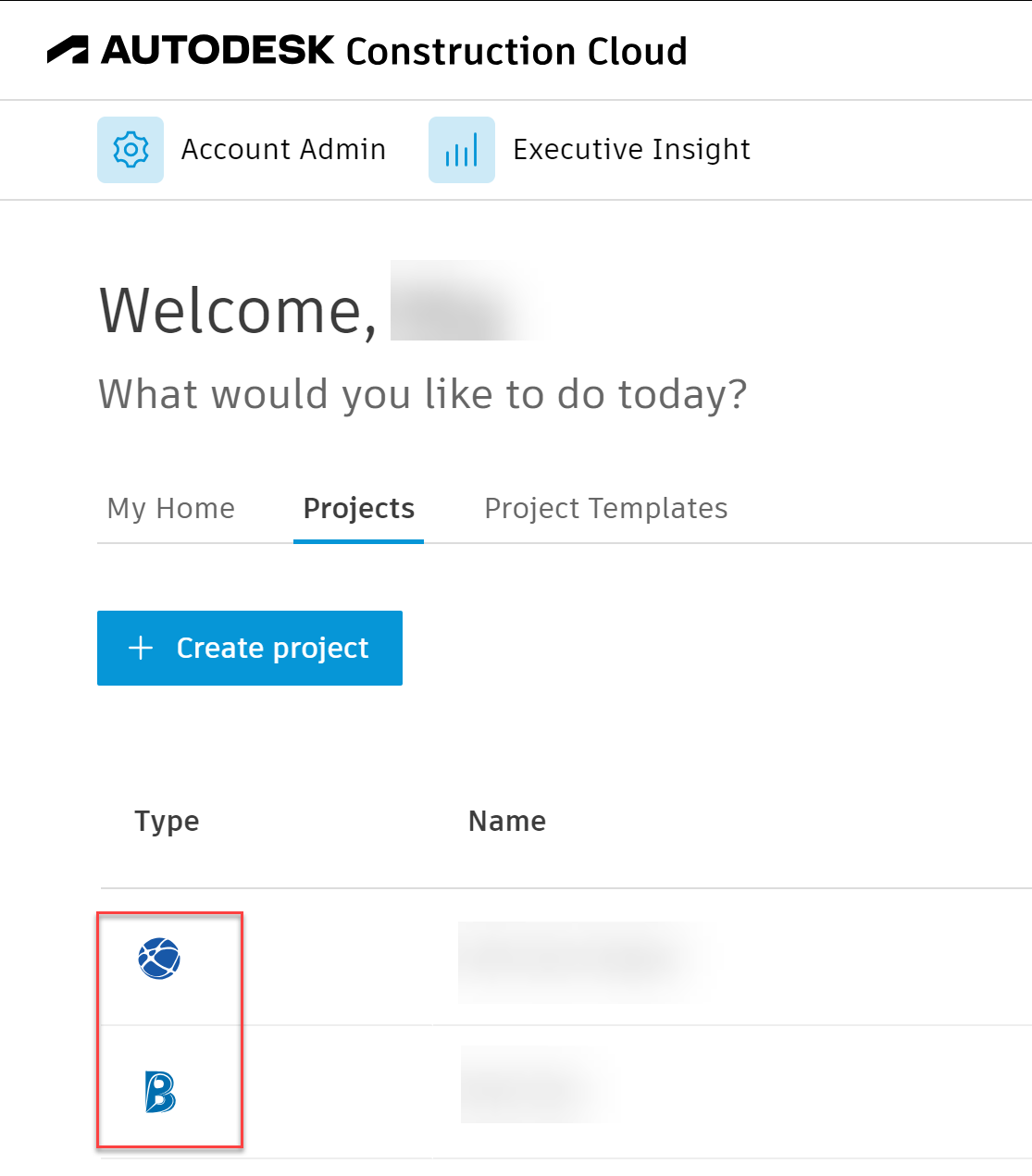Click the Account Admin label

(x=283, y=150)
